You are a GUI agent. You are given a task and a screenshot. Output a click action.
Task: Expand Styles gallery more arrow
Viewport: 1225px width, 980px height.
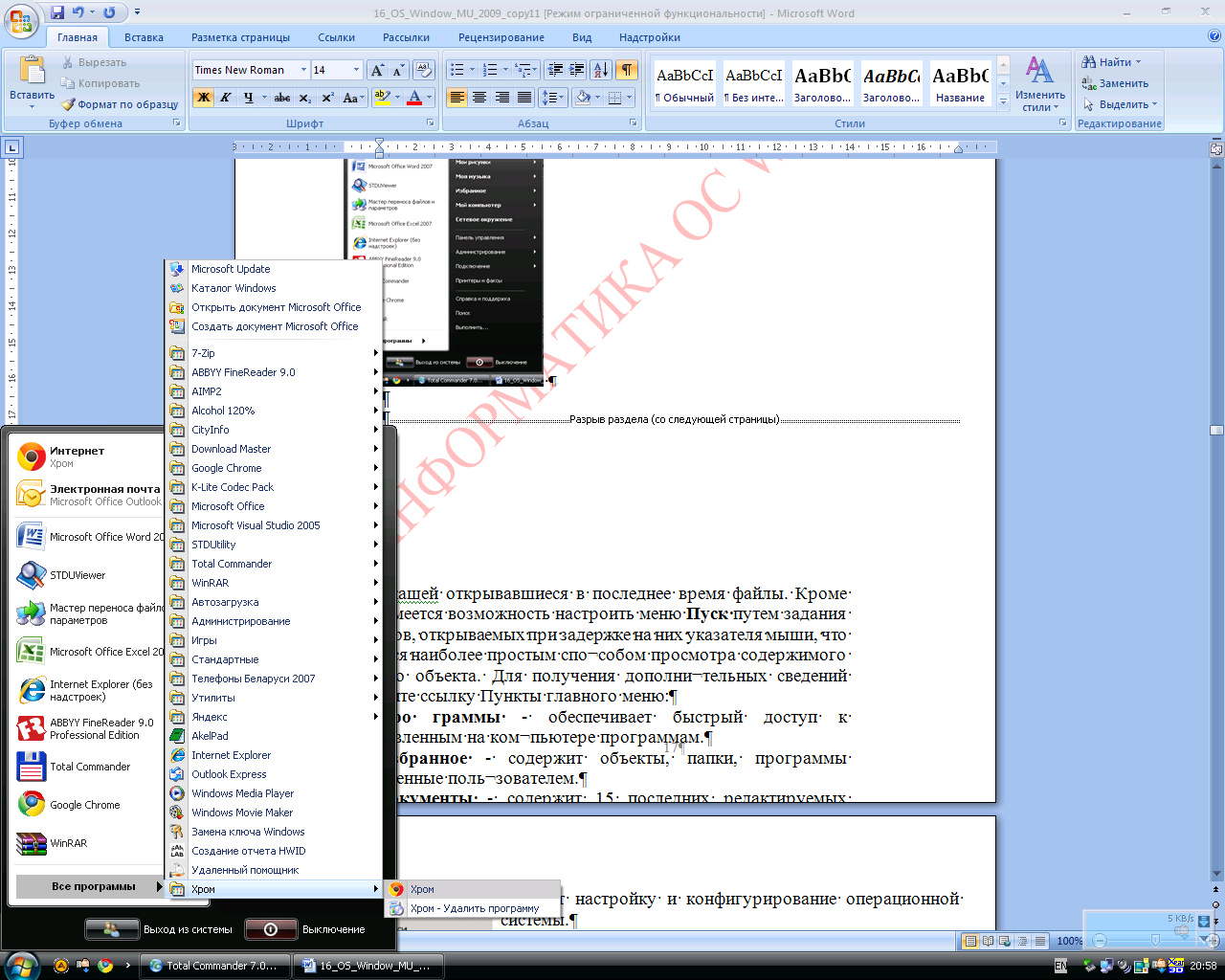click(1003, 100)
